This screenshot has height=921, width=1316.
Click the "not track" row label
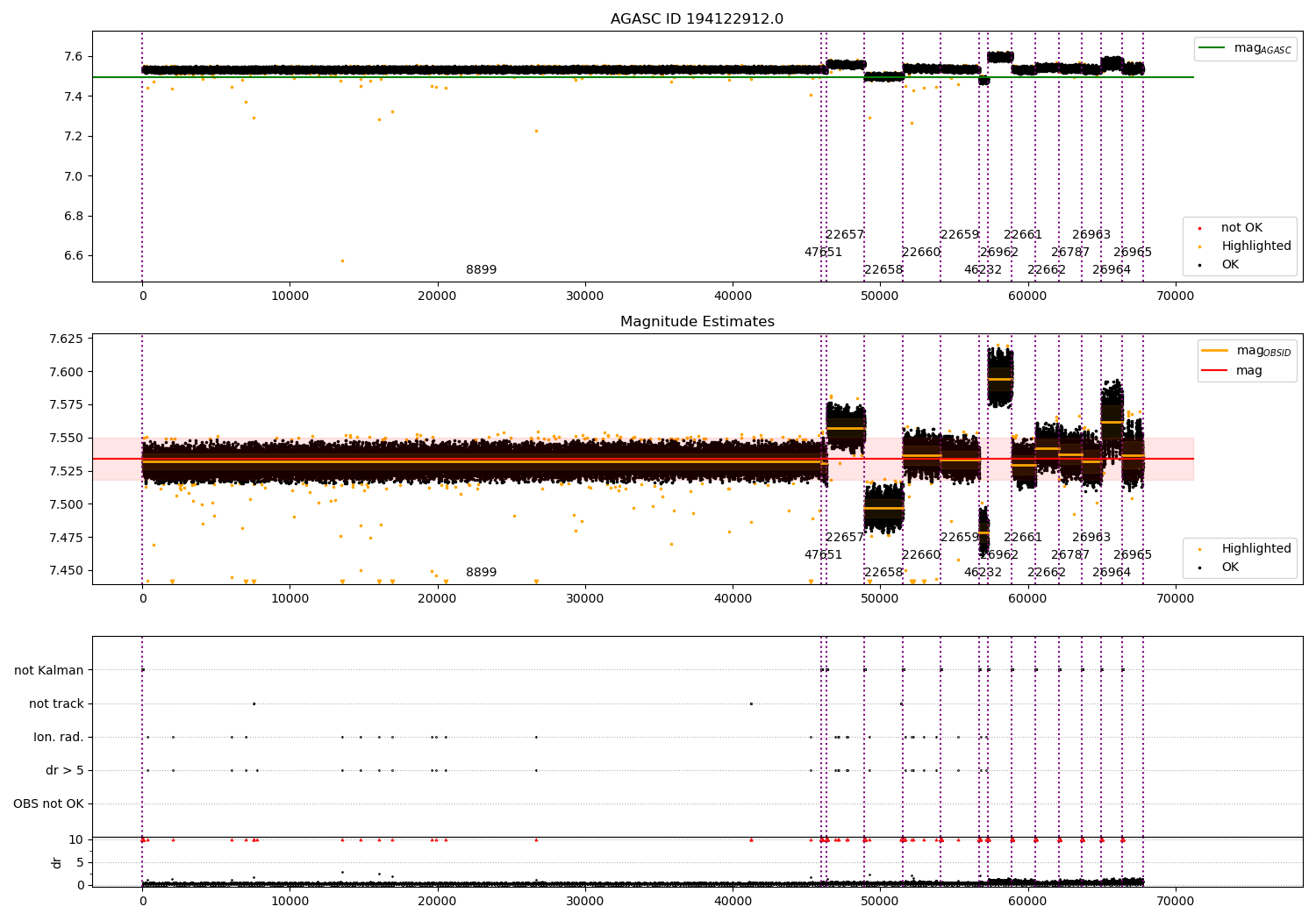56,704
